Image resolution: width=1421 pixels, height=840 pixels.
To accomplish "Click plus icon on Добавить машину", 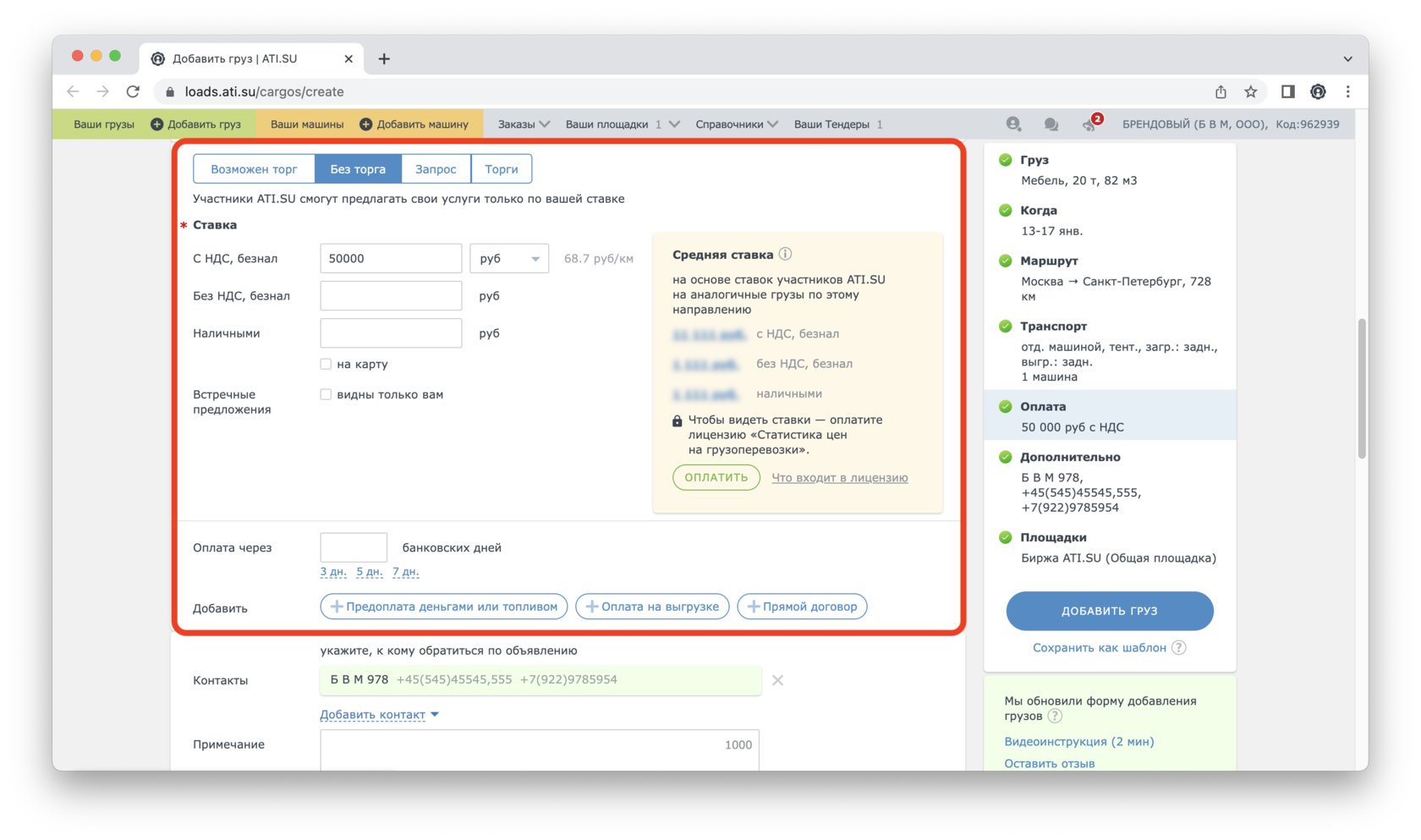I will tap(365, 124).
